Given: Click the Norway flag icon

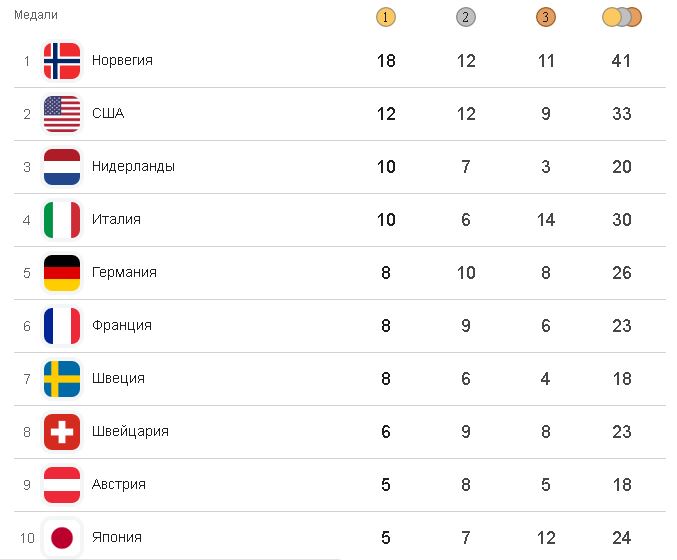Looking at the screenshot, I should click(x=61, y=61).
